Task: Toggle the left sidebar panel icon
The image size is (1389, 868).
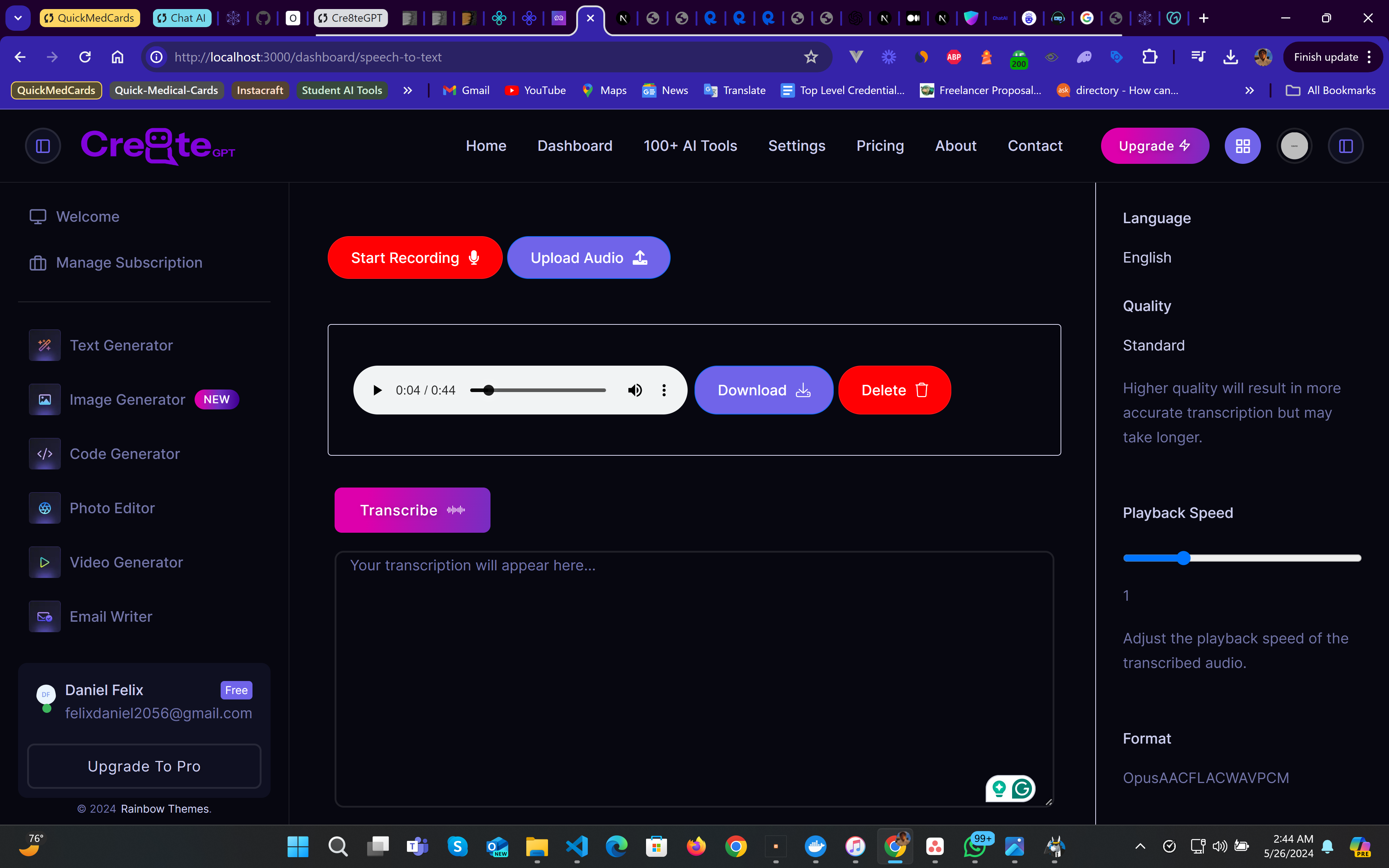Action: pos(43,146)
